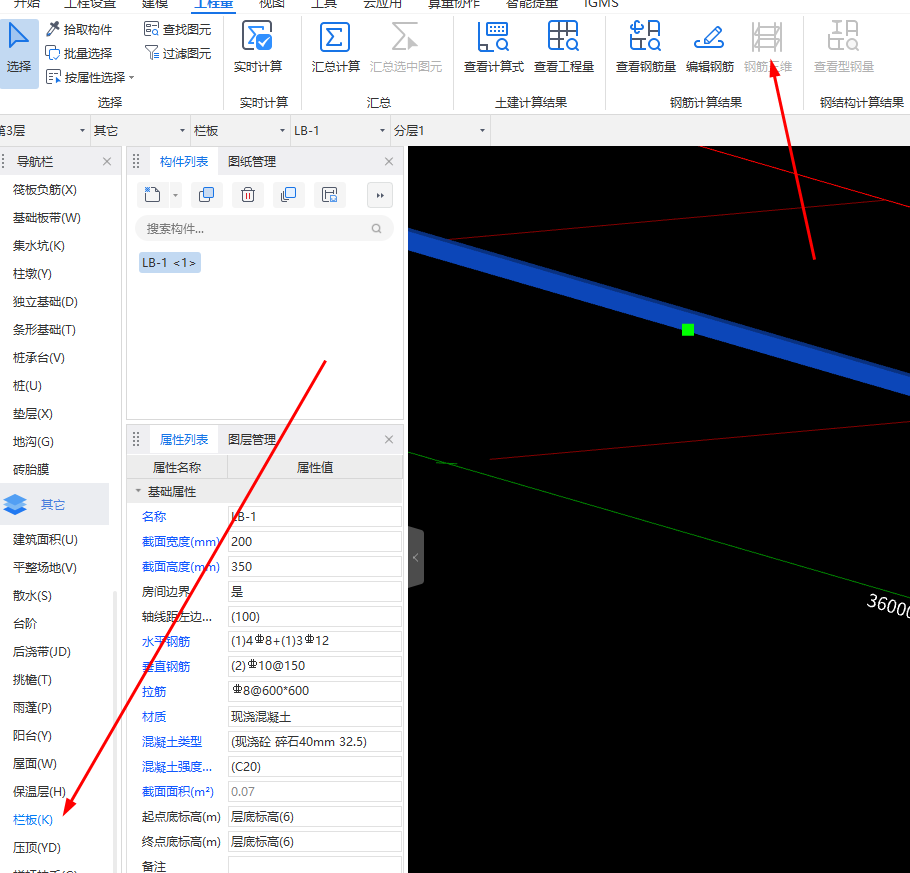910x873 pixels.
Task: Click the 过滤图元 filter tool
Action: 178,53
